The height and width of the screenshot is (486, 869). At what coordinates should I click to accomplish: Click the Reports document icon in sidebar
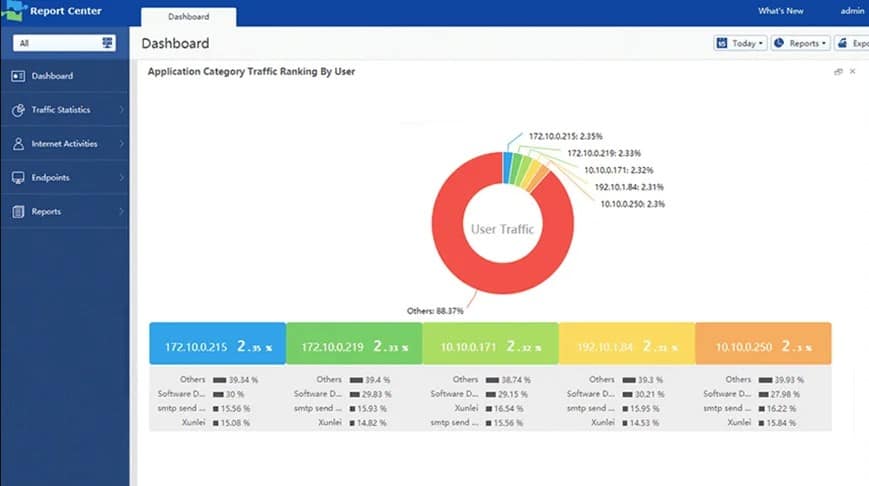18,212
